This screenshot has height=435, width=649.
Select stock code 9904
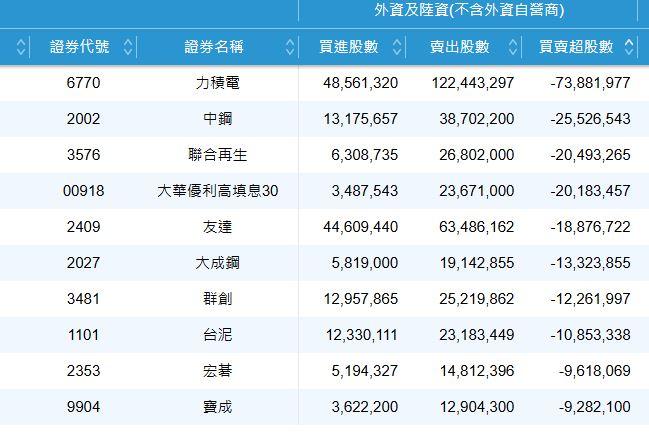[84, 407]
